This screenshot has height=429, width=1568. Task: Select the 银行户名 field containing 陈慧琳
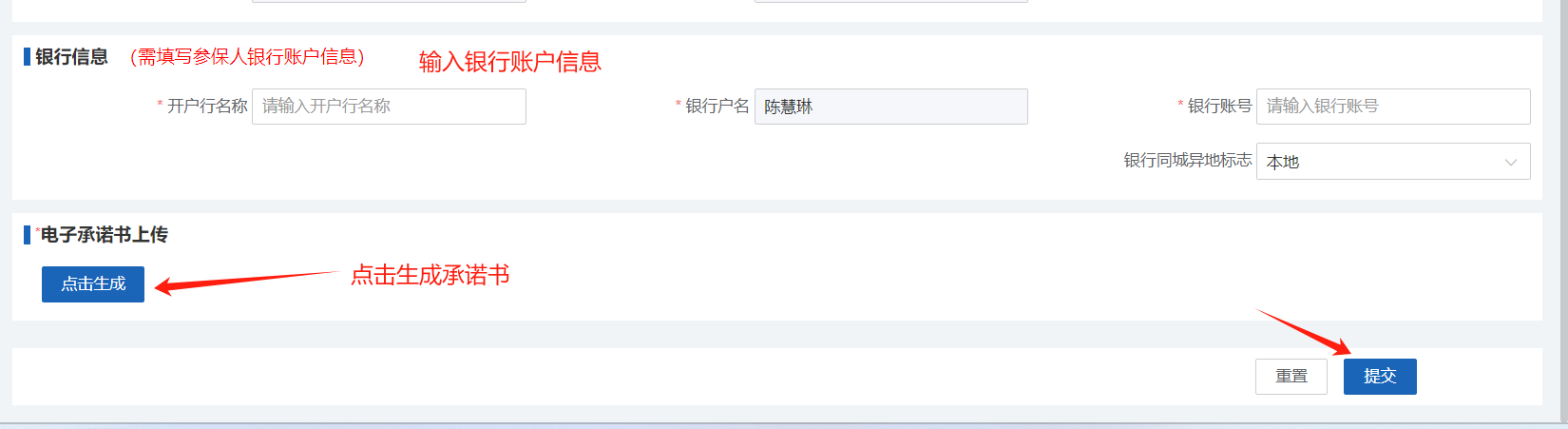pyautogui.click(x=890, y=107)
